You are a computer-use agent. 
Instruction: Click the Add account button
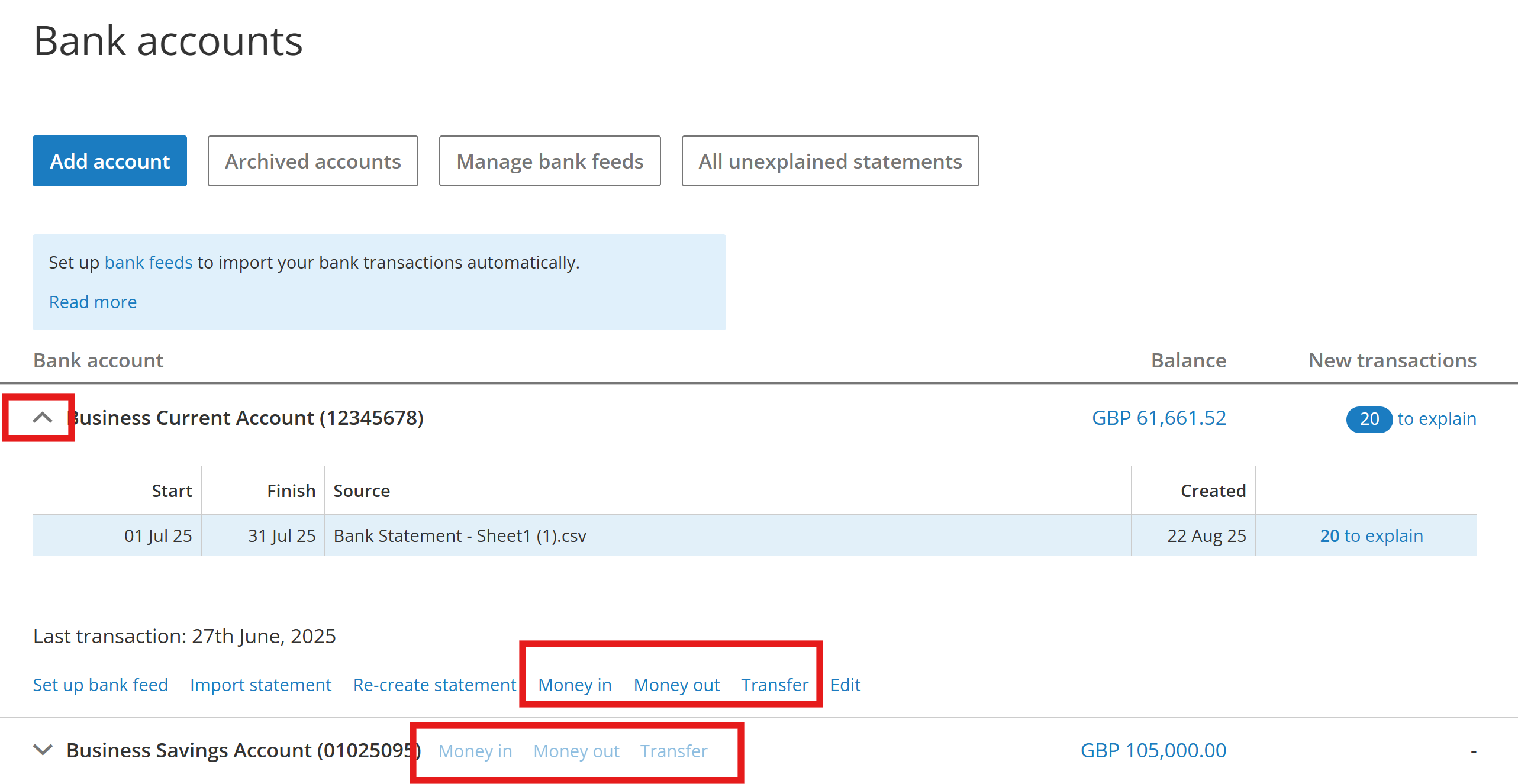[x=109, y=161]
